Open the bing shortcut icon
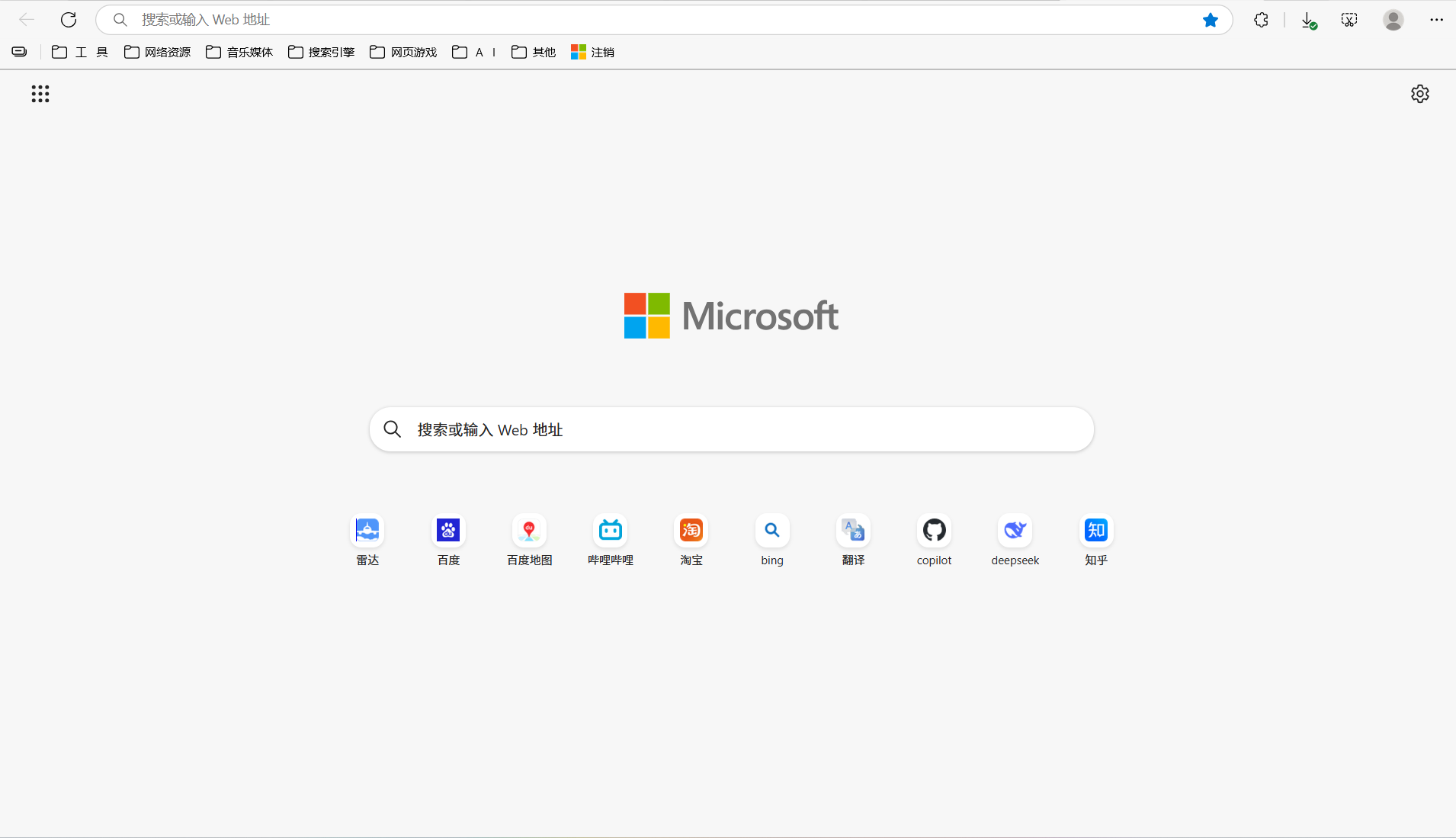1456x838 pixels. (772, 531)
